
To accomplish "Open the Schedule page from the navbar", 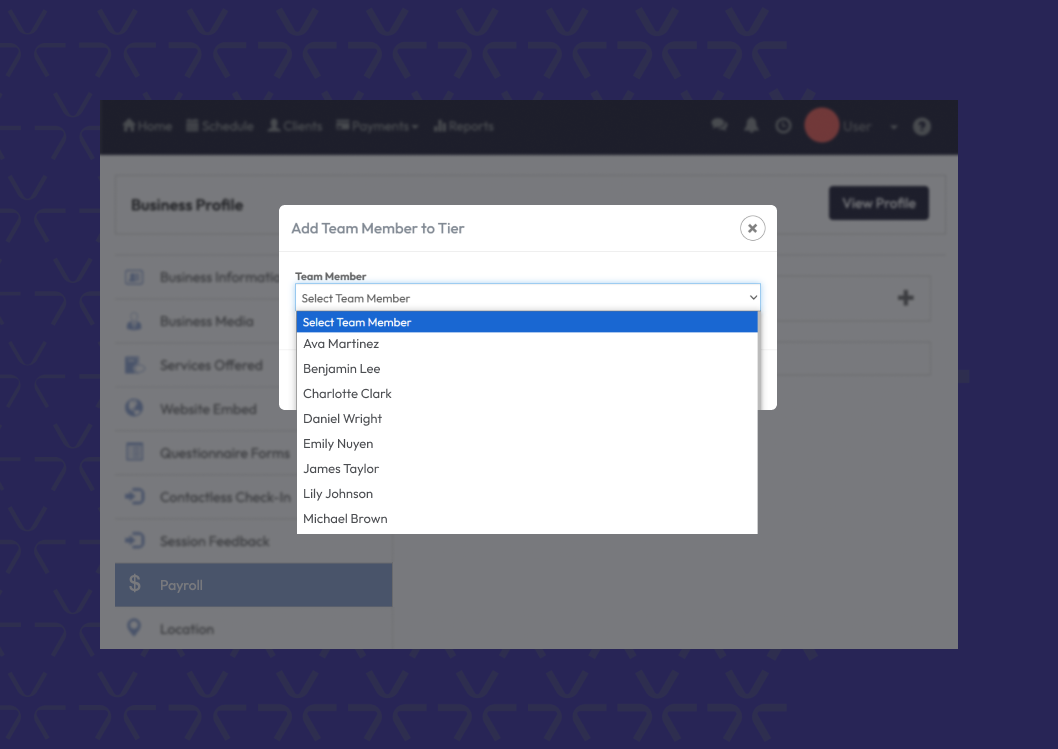I will point(220,126).
